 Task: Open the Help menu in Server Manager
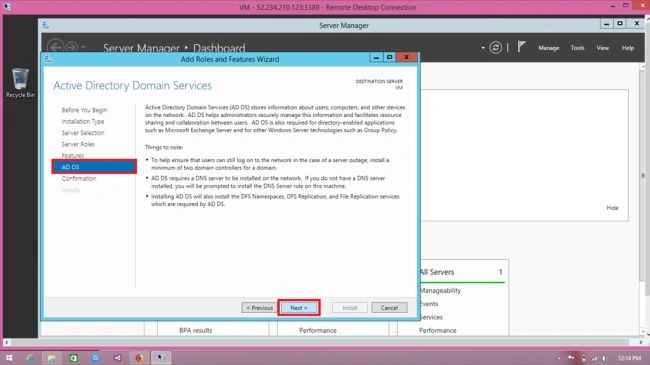tap(628, 48)
